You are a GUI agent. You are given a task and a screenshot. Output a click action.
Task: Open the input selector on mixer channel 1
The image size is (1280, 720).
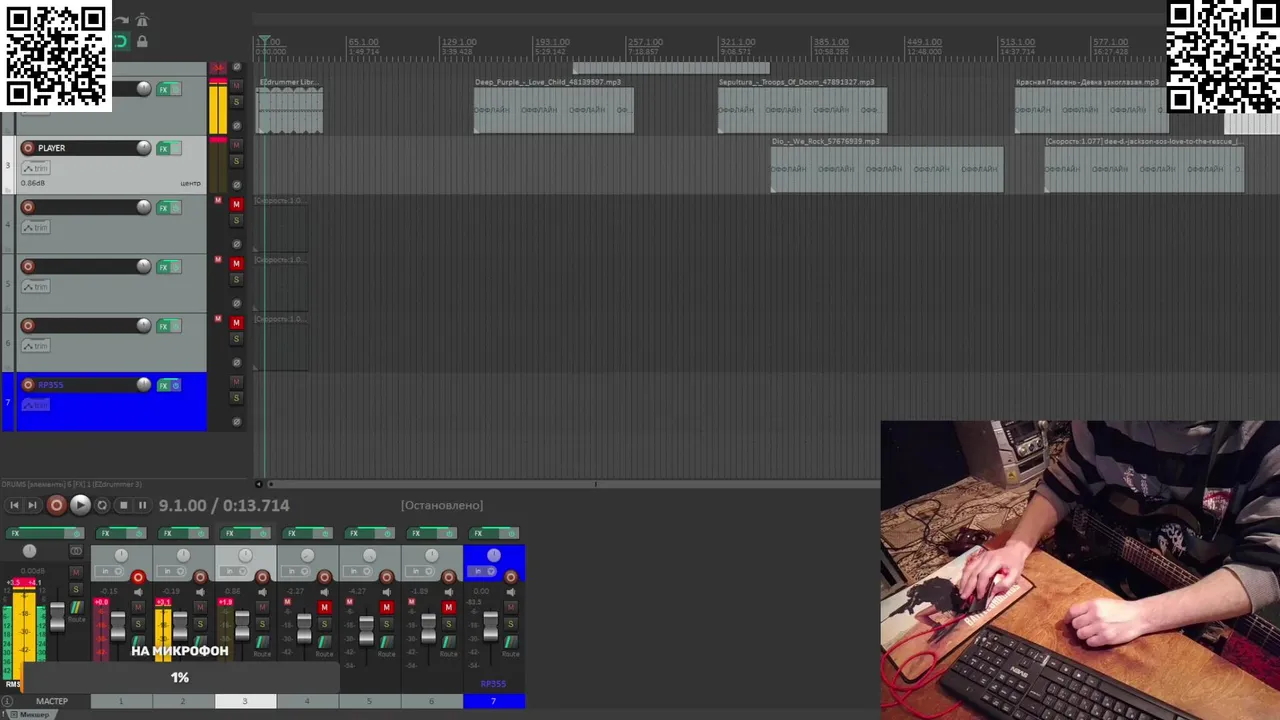pyautogui.click(x=110, y=571)
